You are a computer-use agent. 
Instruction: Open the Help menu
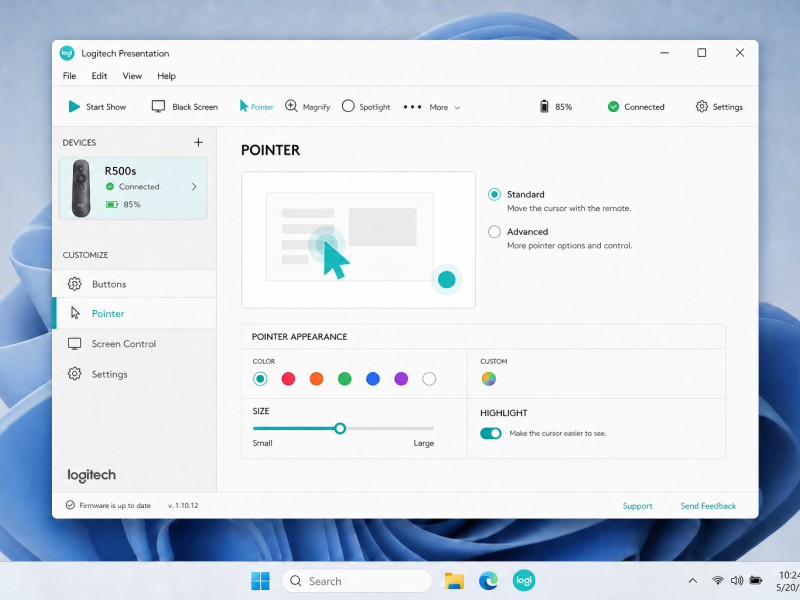click(166, 76)
